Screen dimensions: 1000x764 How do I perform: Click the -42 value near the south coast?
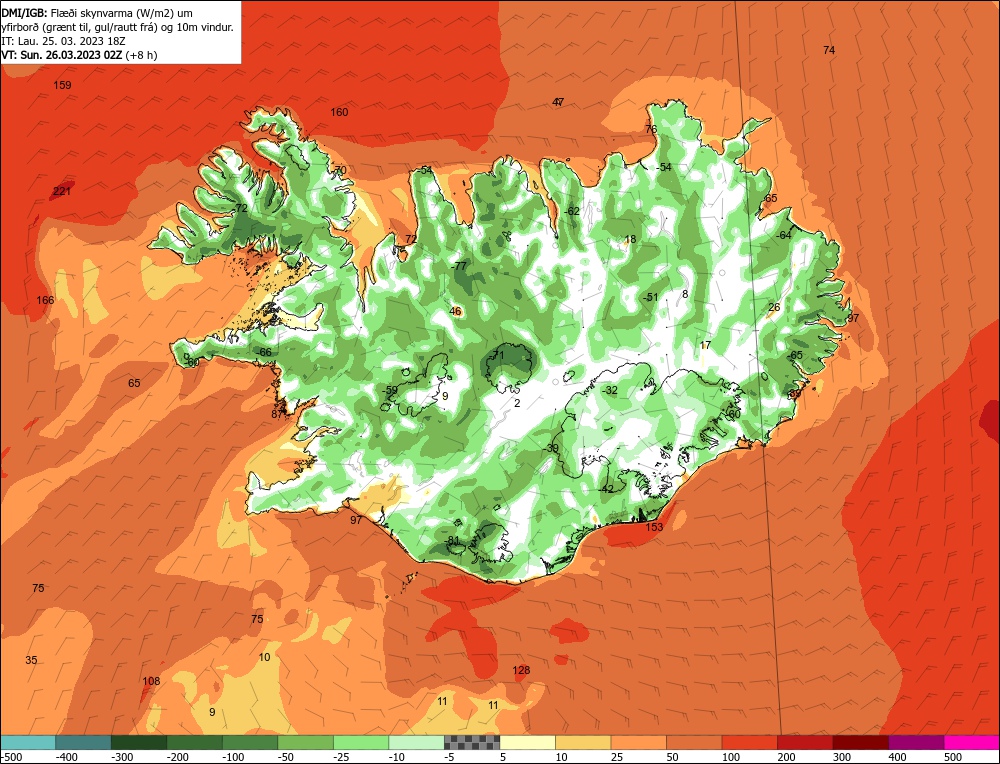[x=606, y=489]
